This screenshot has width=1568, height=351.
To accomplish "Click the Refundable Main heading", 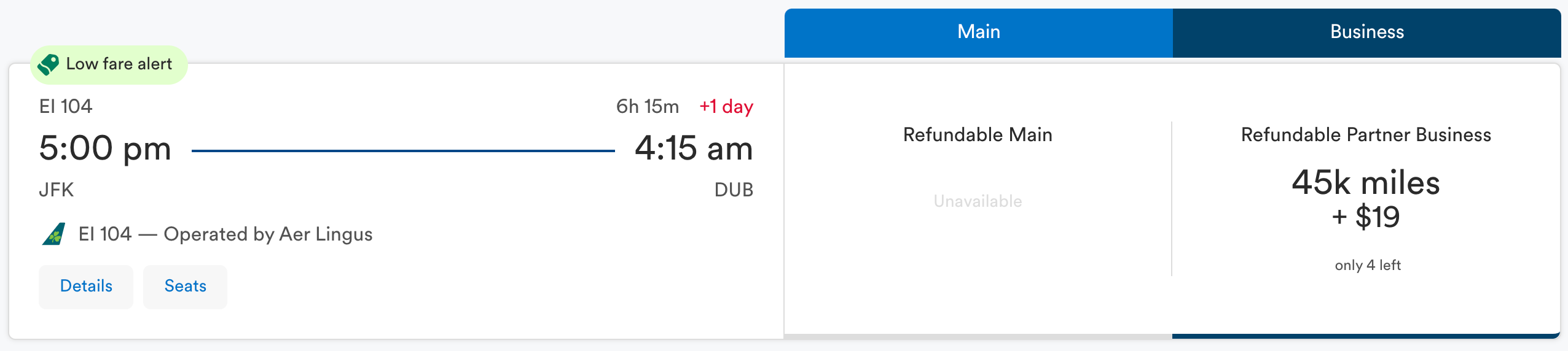I will (x=978, y=135).
